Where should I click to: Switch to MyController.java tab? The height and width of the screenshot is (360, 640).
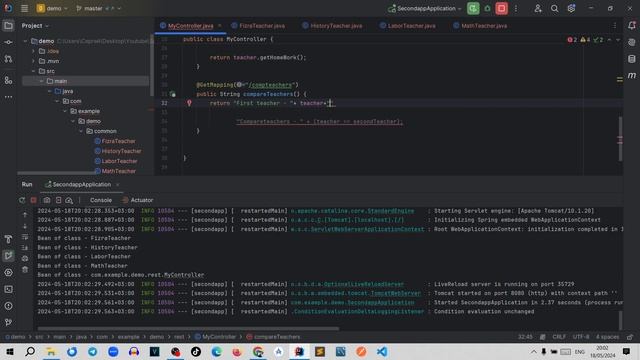tap(191, 26)
